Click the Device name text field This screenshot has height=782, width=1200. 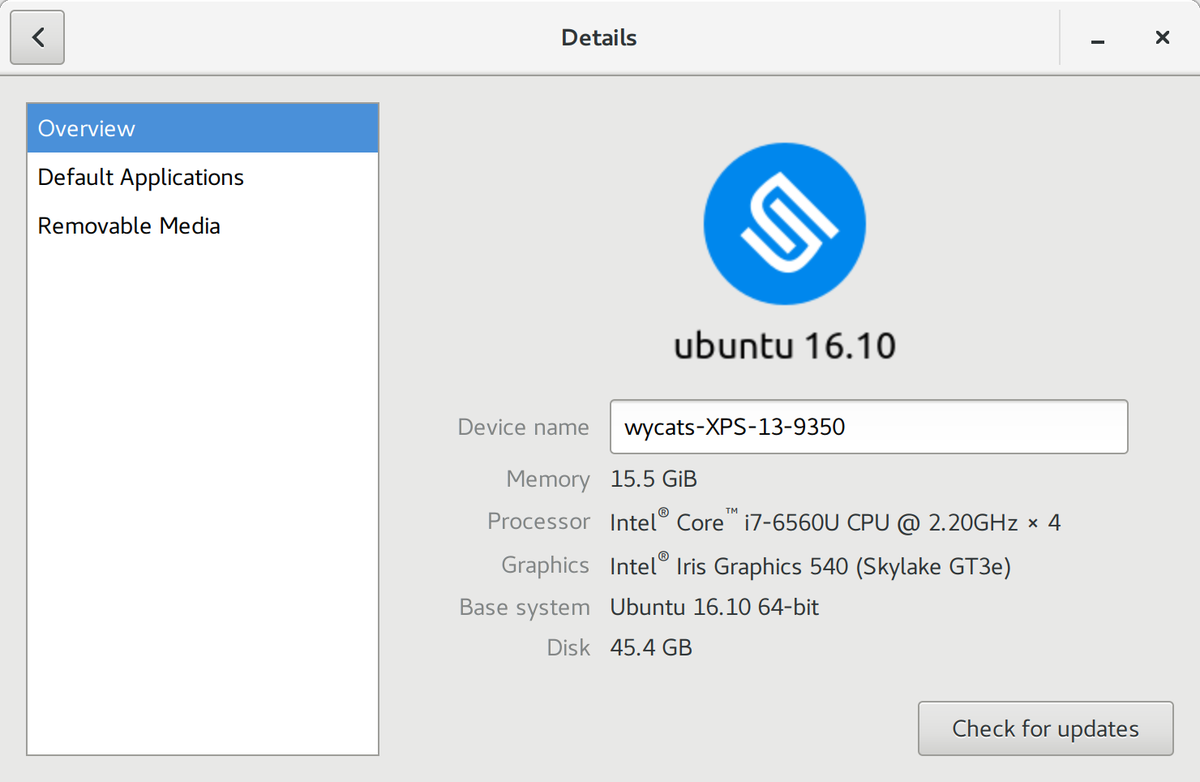869,427
